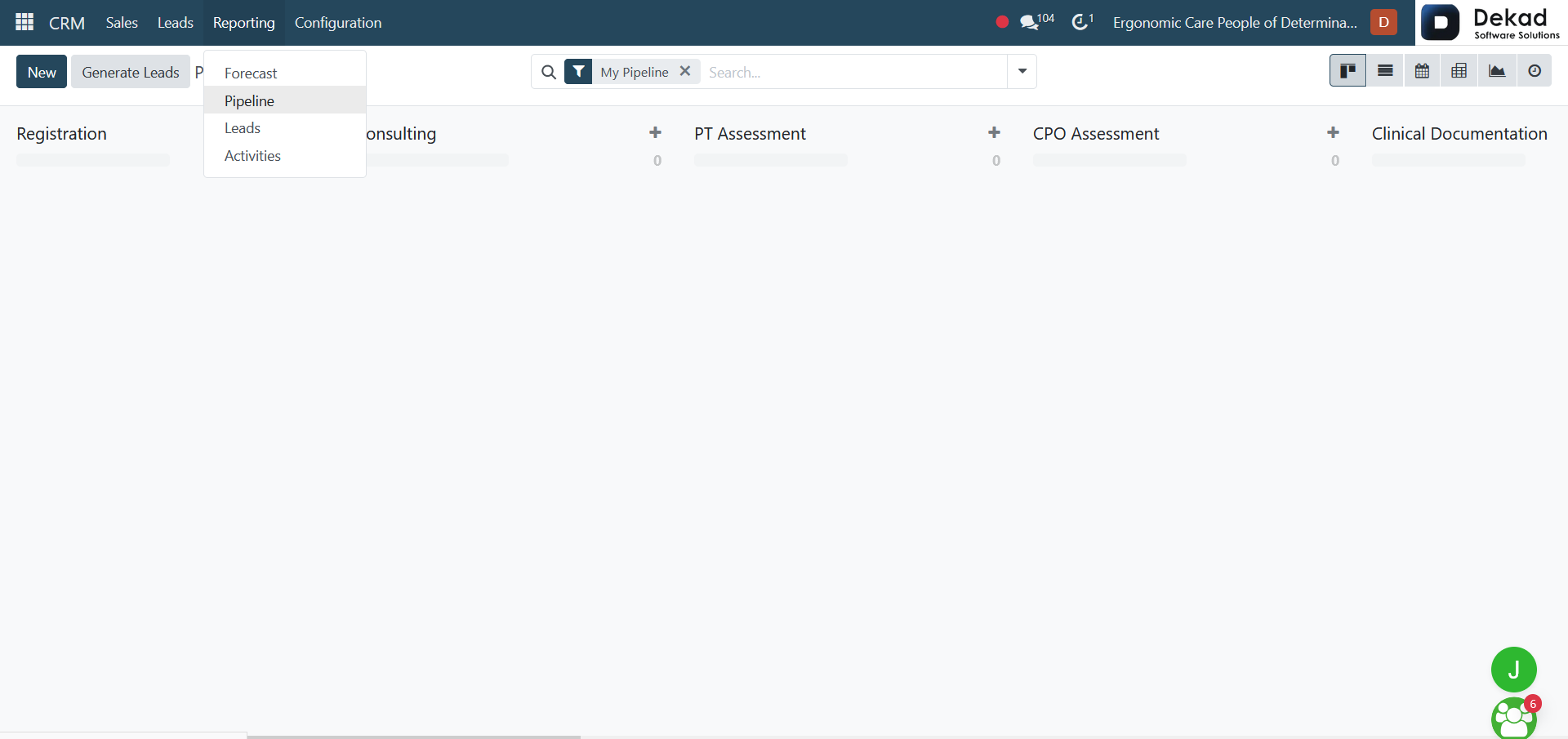The height and width of the screenshot is (739, 1568).
Task: Open the Ergonomic Care company switcher
Action: tap(1235, 23)
